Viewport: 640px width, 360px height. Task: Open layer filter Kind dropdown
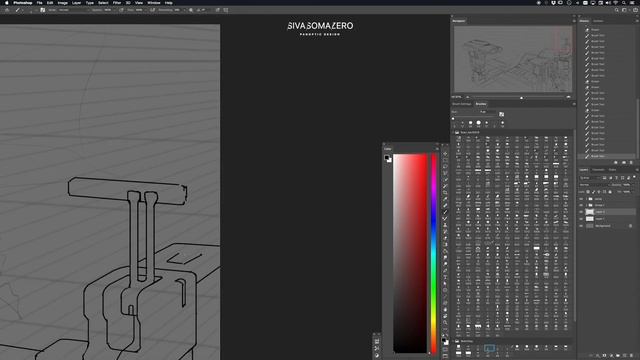[x=589, y=178]
